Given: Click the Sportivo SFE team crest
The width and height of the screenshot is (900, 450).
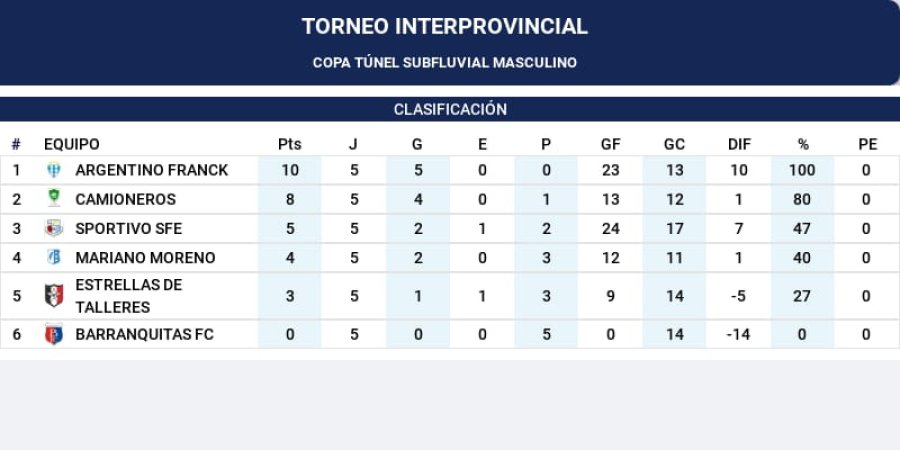Looking at the screenshot, I should point(54,228).
